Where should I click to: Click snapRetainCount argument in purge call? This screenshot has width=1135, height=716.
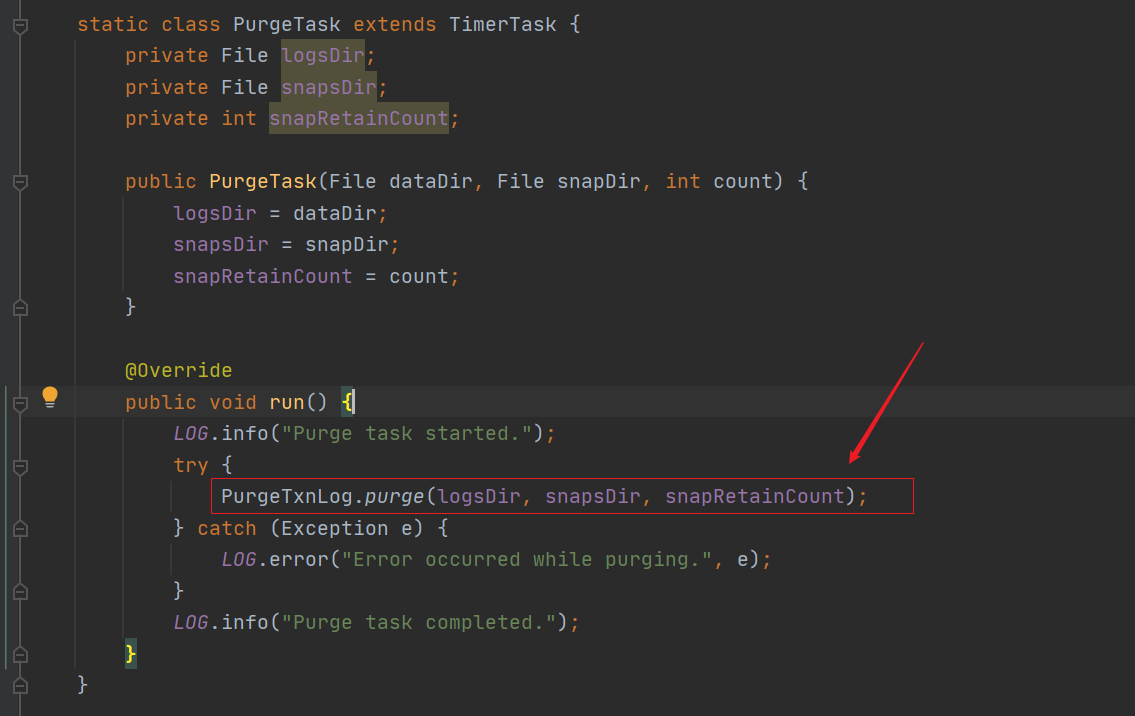pyautogui.click(x=755, y=497)
